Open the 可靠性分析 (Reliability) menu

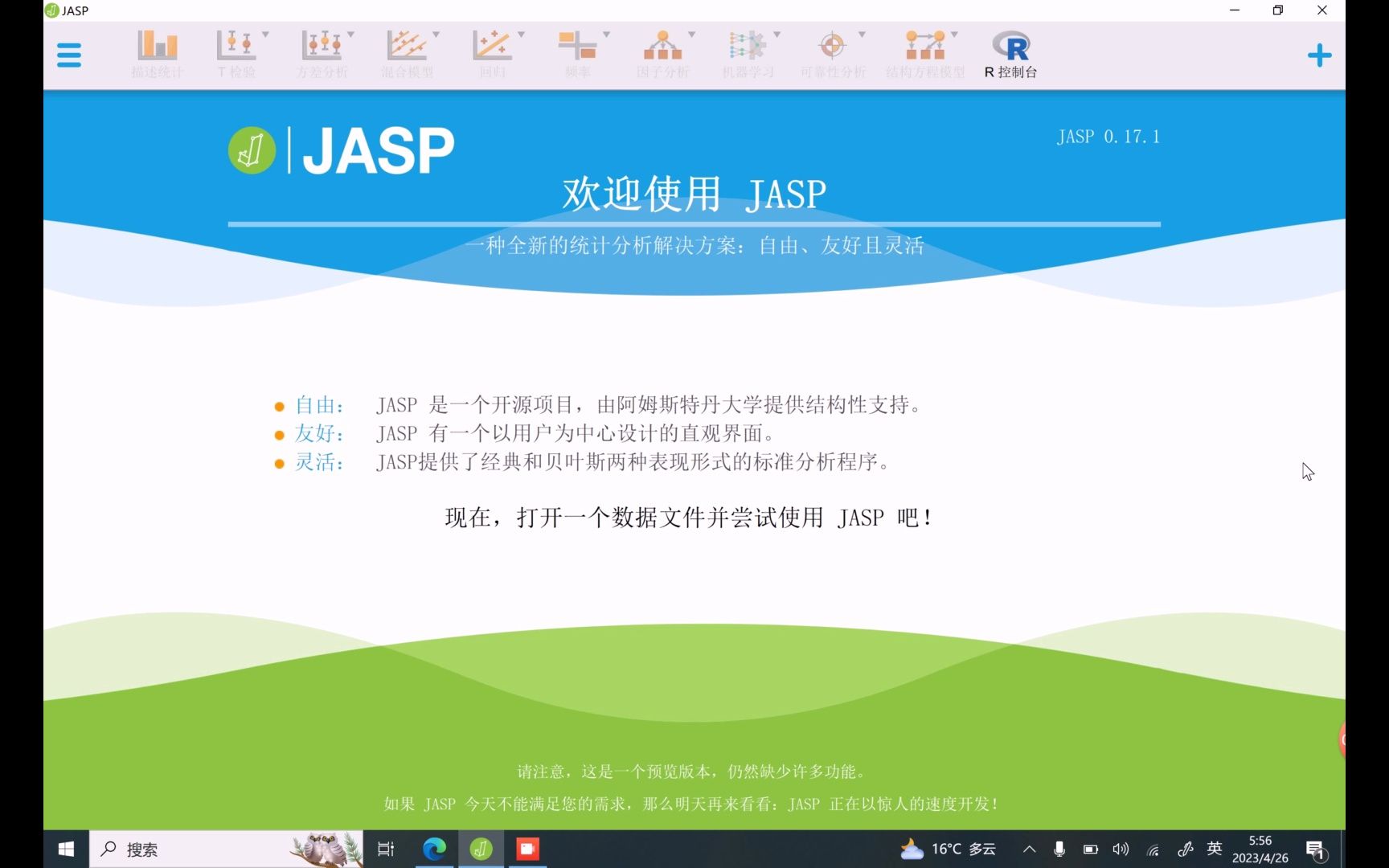click(833, 54)
